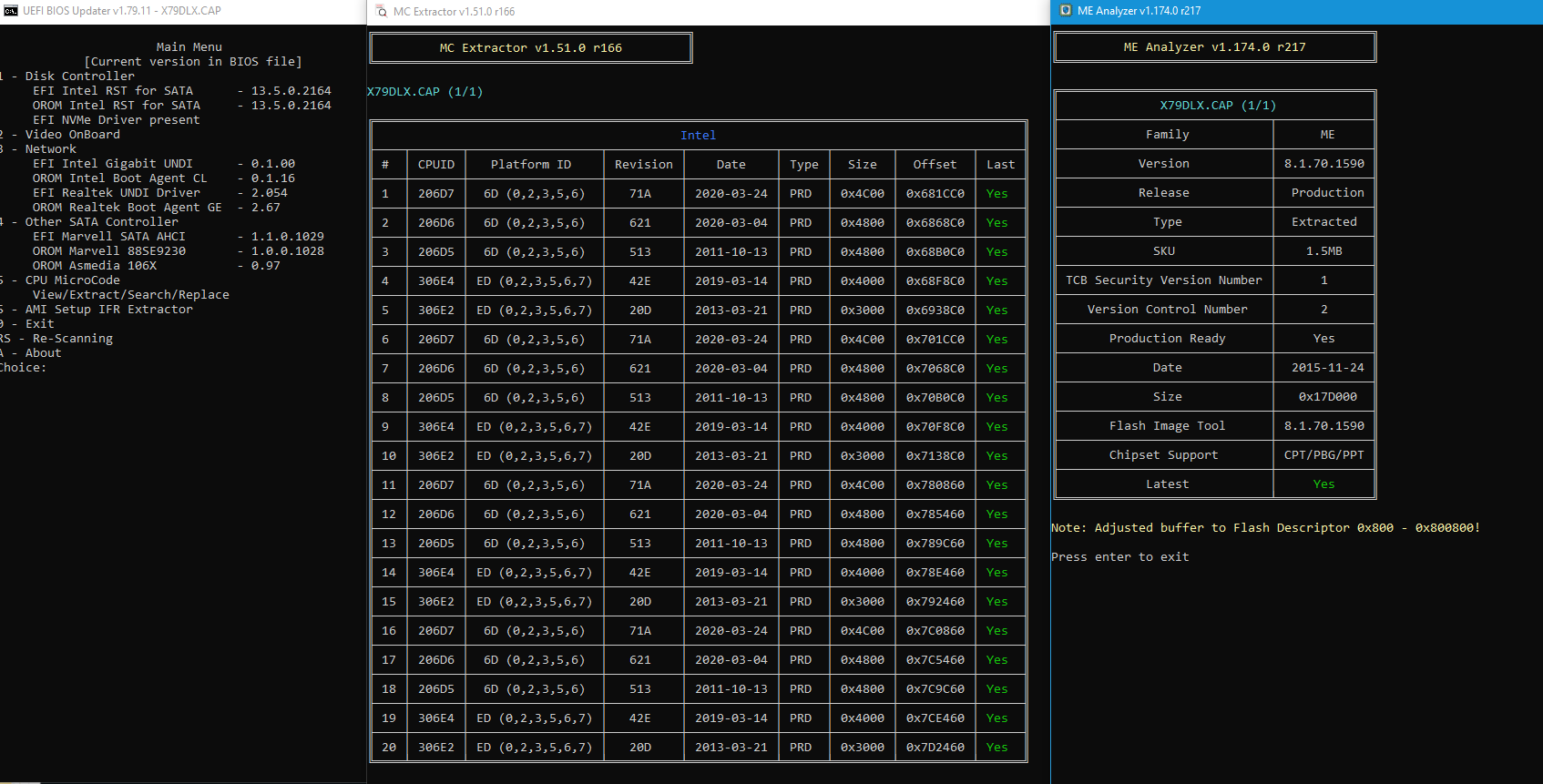The height and width of the screenshot is (784, 1543).
Task: Click the Platform ID column header
Action: (531, 165)
